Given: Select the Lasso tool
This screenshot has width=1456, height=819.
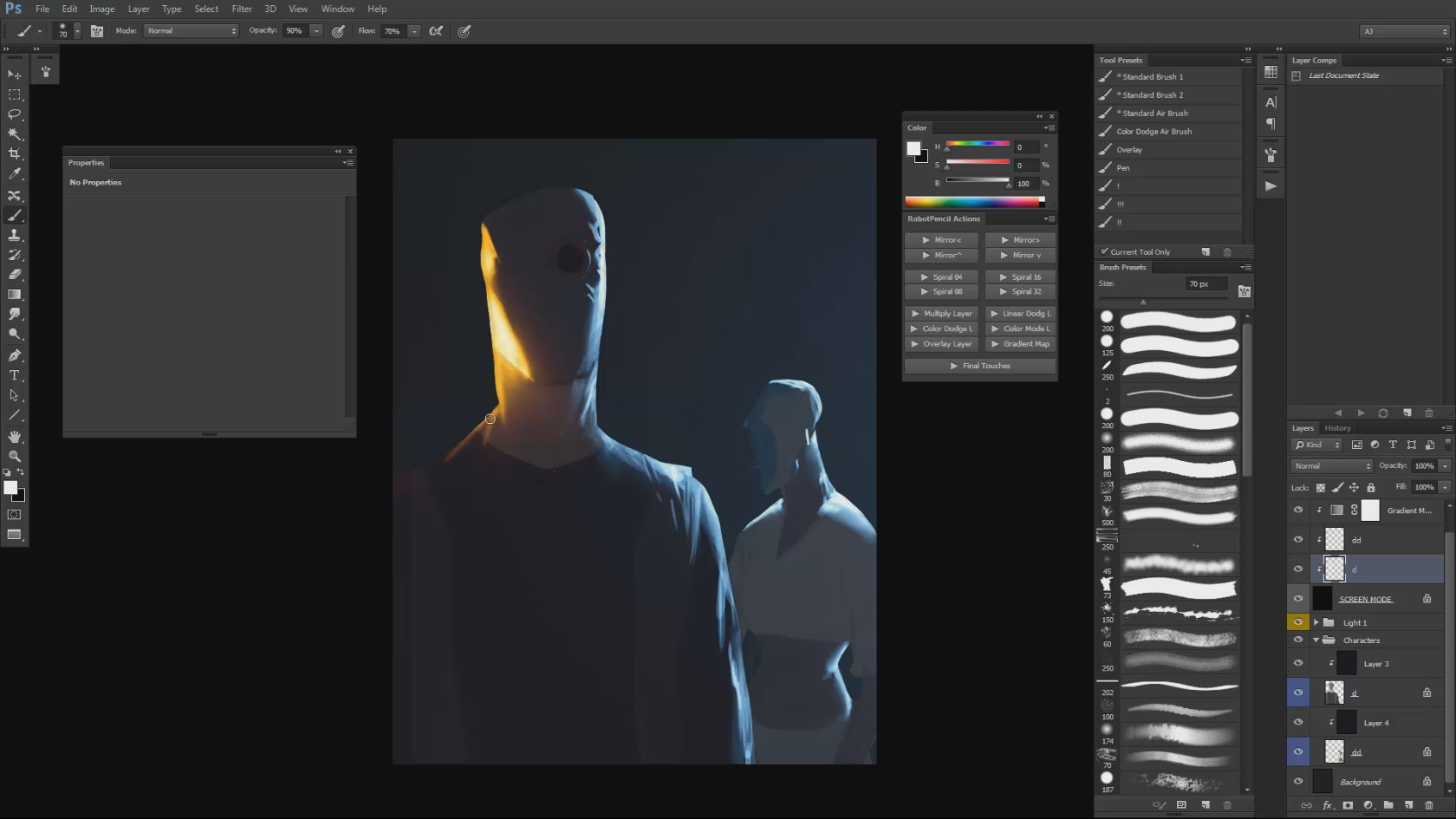Looking at the screenshot, I should coord(15,114).
